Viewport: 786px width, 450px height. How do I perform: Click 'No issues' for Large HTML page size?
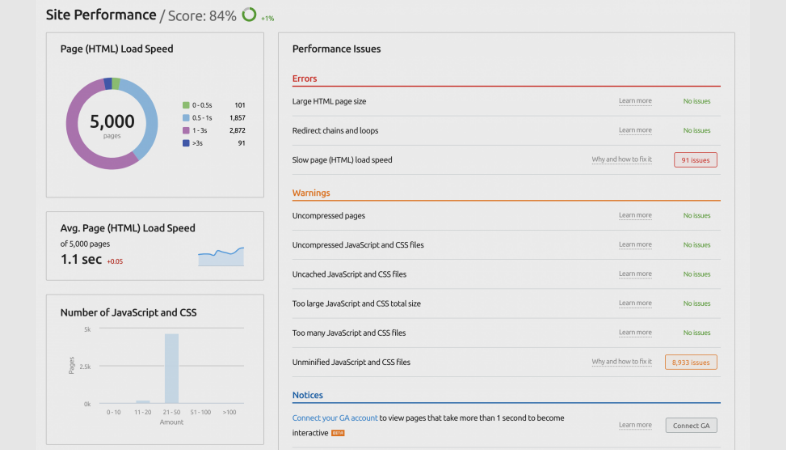(x=697, y=101)
